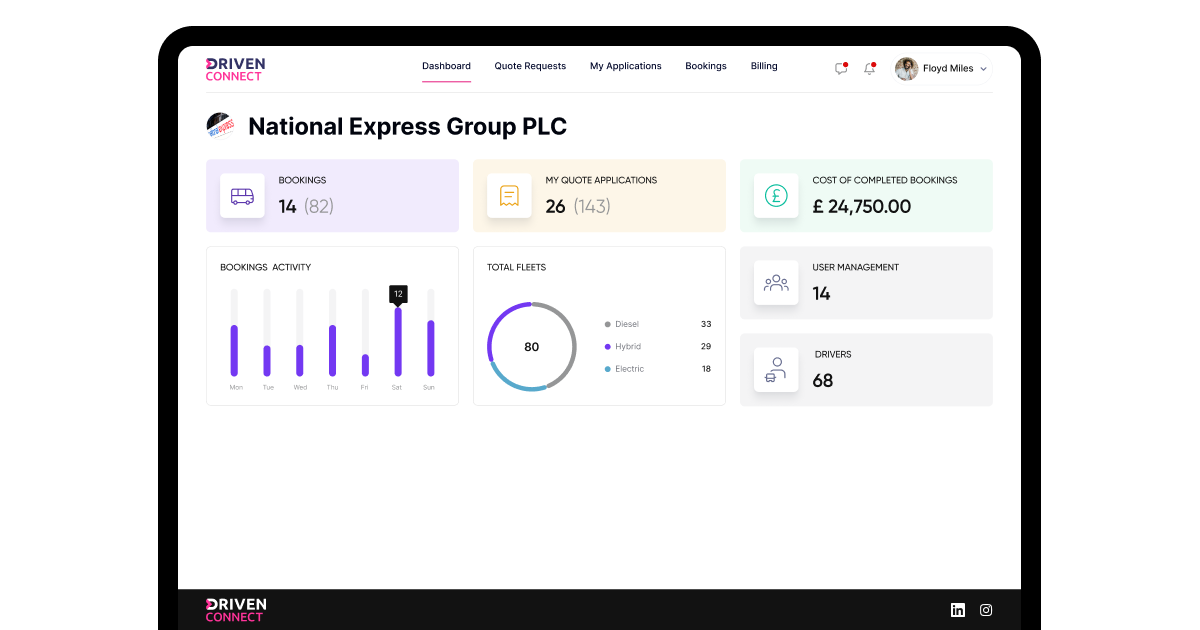1200x630 pixels.
Task: Click the Mon day label under chart
Action: point(236,387)
